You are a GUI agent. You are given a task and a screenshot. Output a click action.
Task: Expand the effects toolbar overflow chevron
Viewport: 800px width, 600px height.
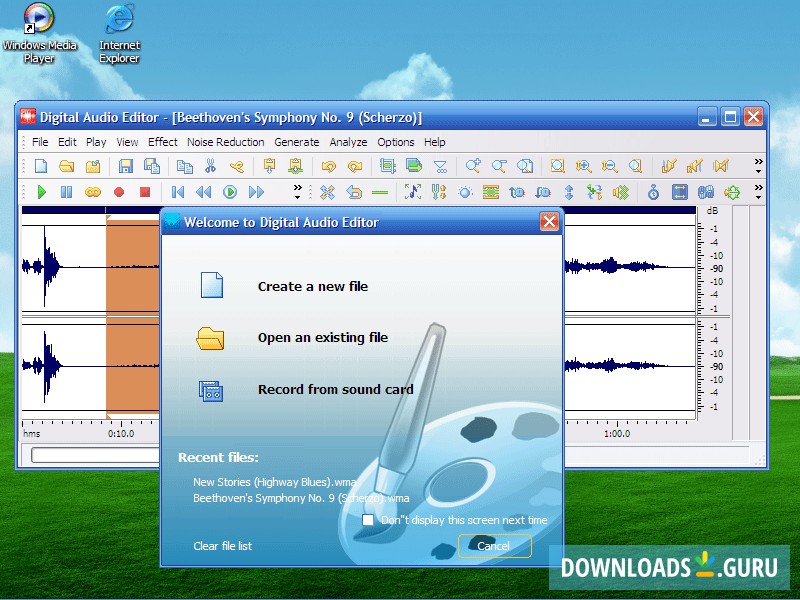tap(758, 191)
